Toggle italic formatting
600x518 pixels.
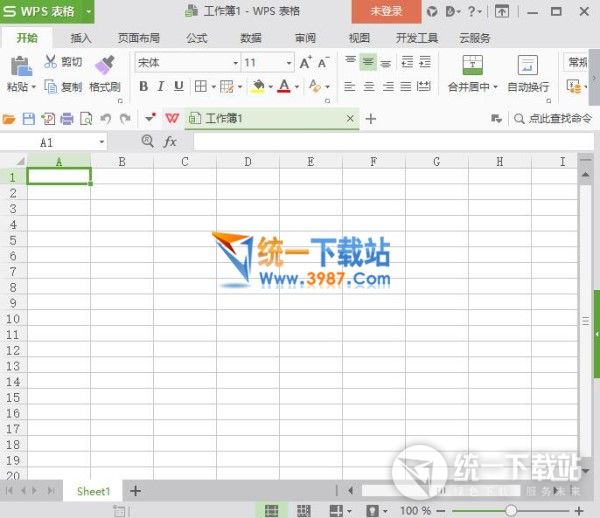tap(161, 86)
